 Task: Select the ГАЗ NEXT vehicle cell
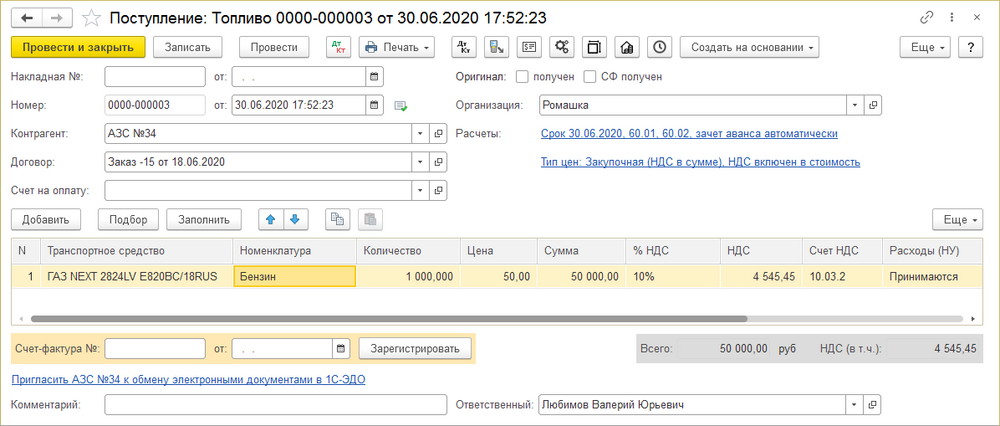137,277
